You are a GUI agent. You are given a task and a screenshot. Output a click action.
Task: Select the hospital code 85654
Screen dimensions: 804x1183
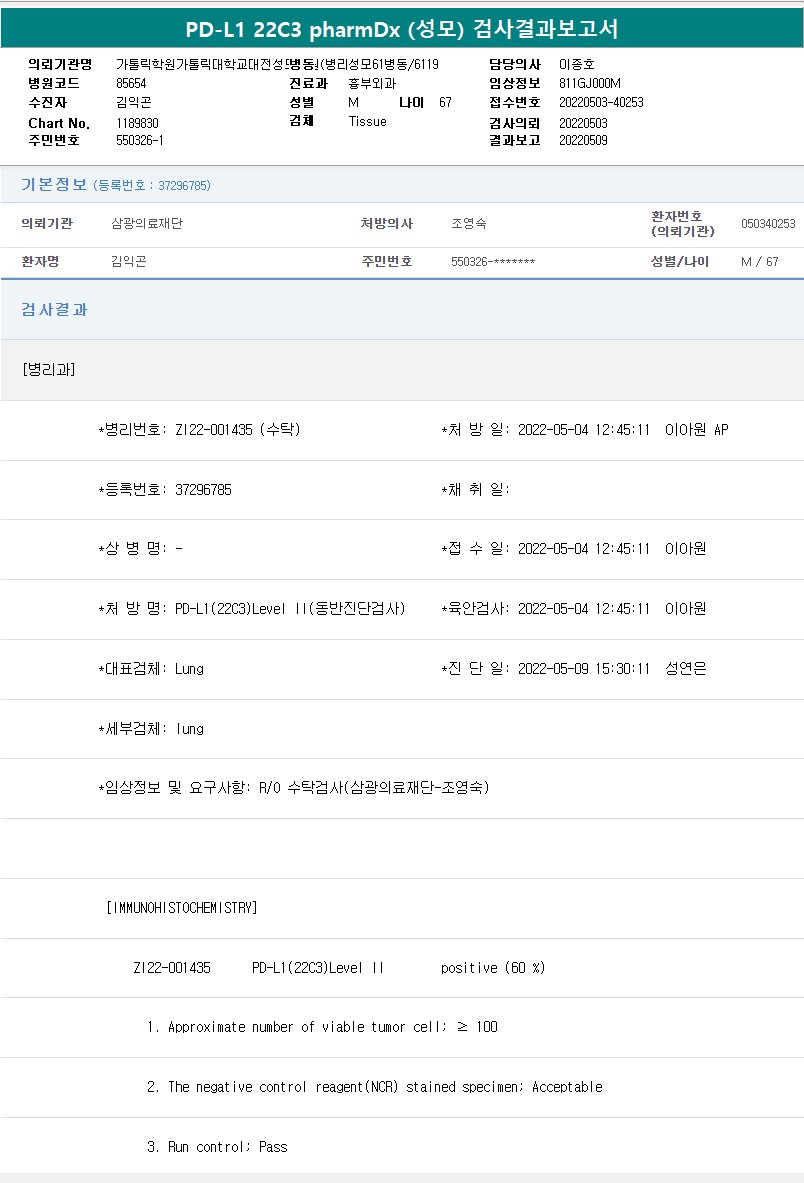click(131, 83)
